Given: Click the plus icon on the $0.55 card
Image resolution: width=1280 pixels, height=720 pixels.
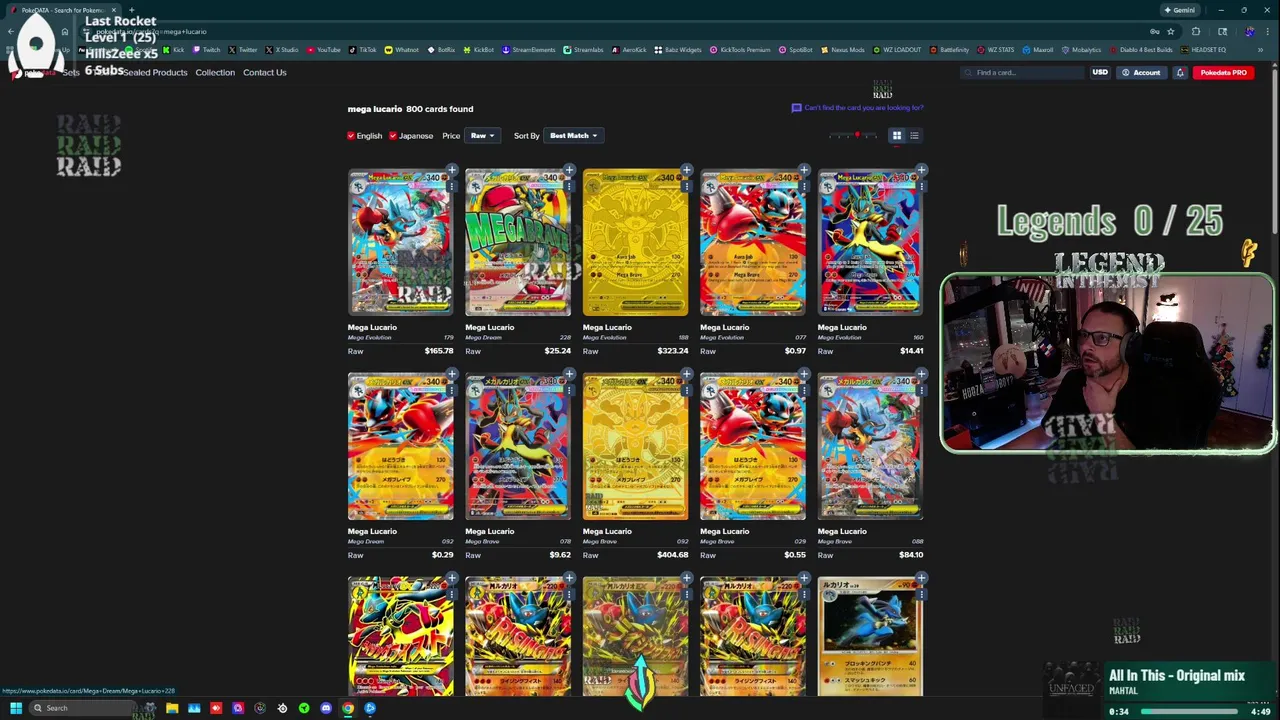Looking at the screenshot, I should point(804,374).
